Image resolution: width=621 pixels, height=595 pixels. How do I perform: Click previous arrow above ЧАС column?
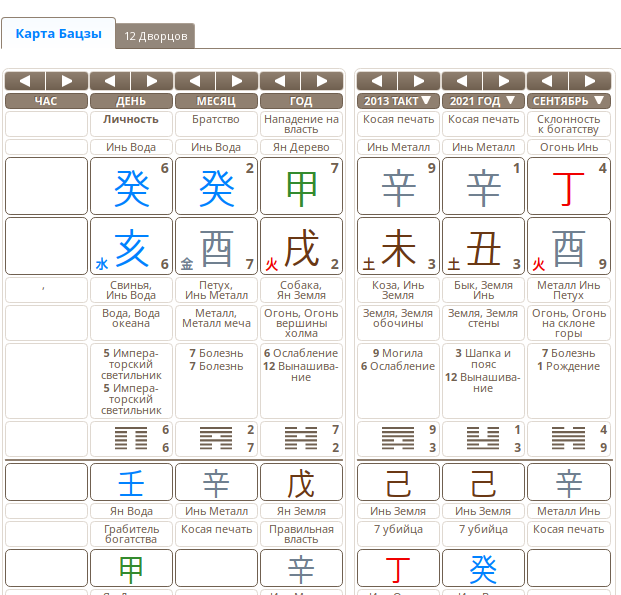(25, 81)
